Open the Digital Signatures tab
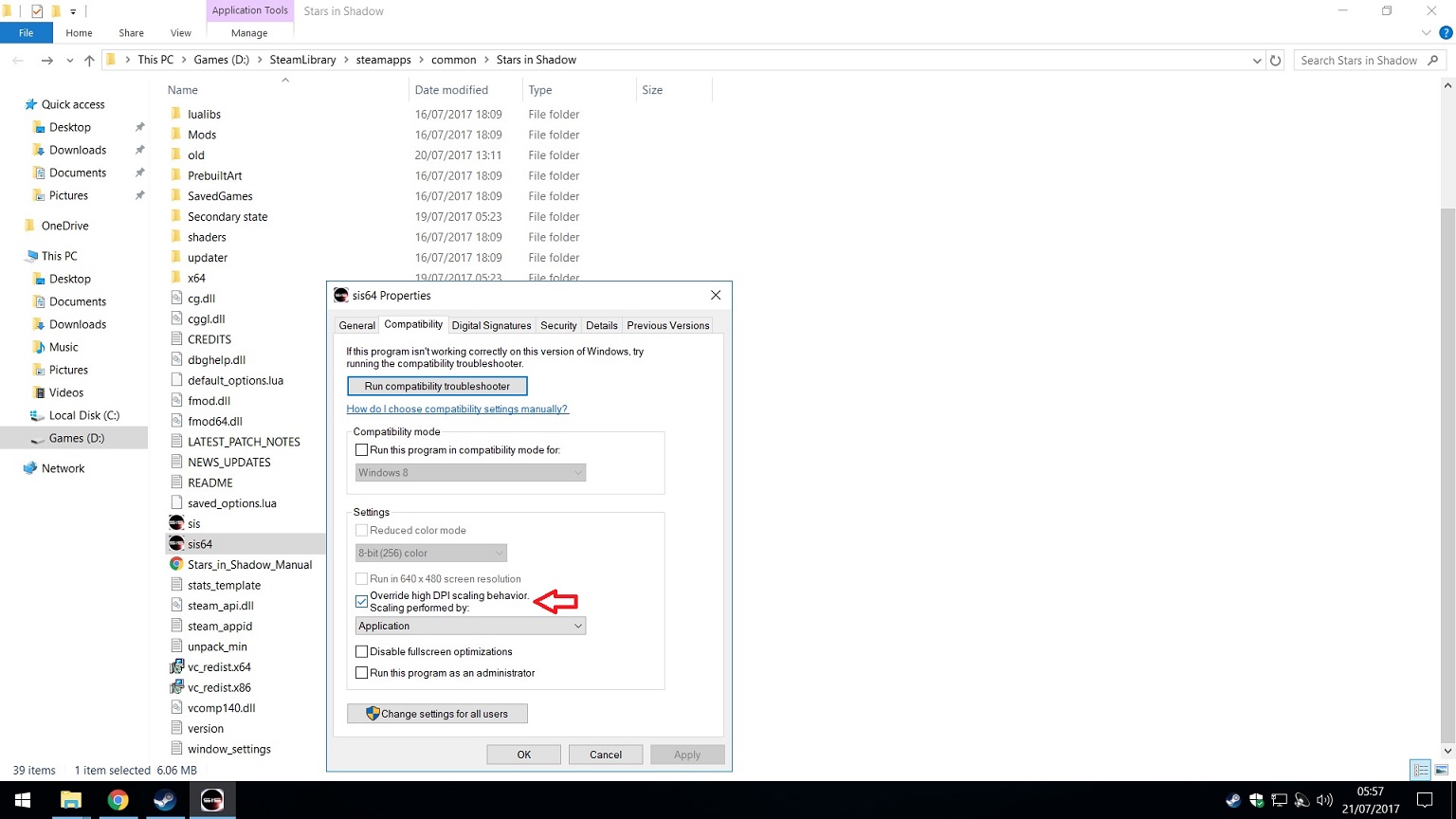The height and width of the screenshot is (819, 1456). click(491, 325)
